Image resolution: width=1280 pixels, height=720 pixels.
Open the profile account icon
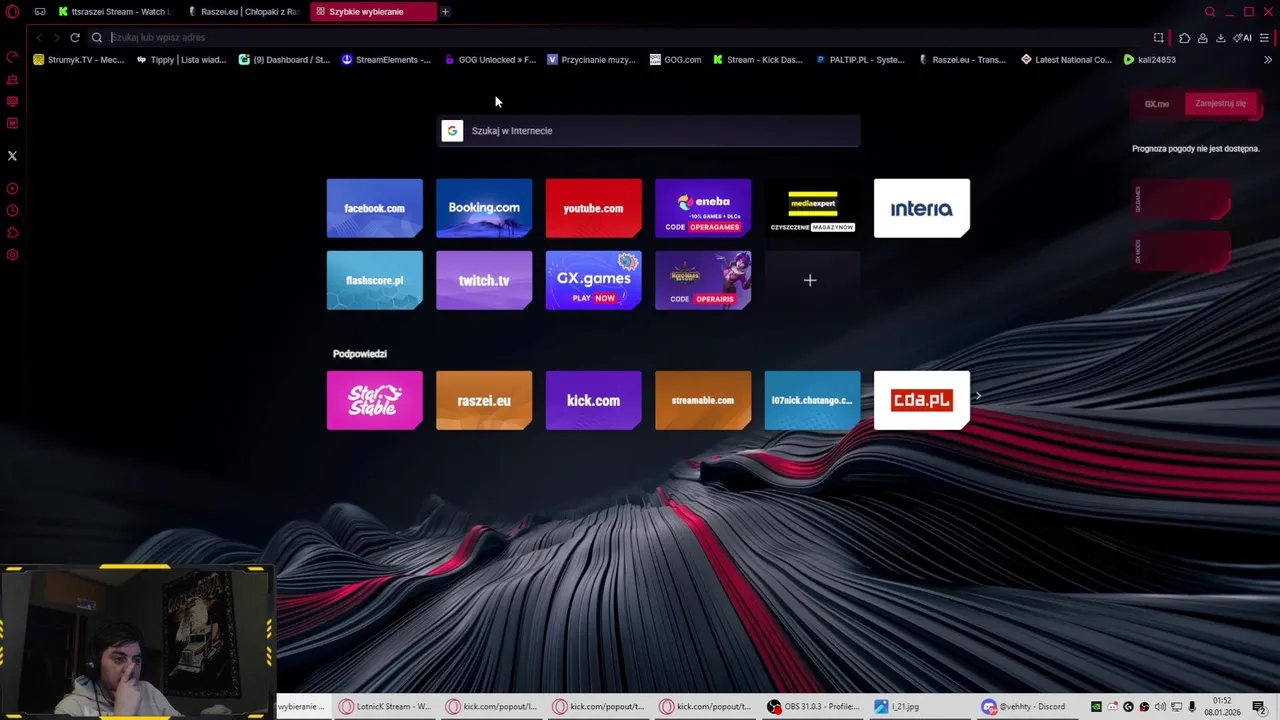click(x=1203, y=38)
